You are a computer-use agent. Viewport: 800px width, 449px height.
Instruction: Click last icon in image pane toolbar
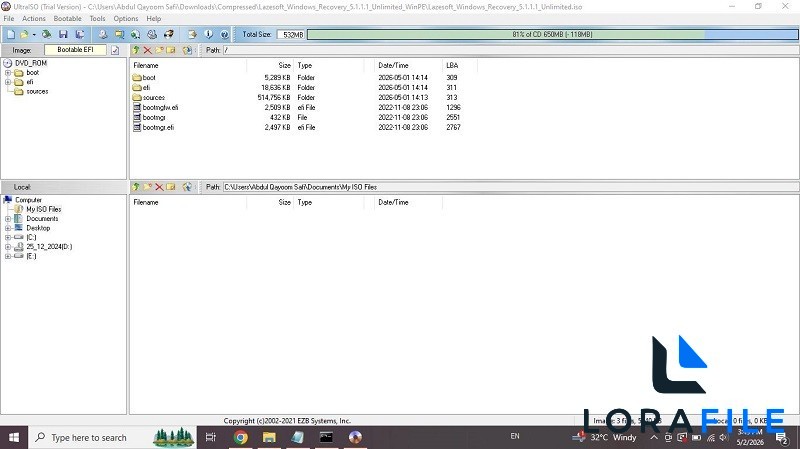click(187, 50)
